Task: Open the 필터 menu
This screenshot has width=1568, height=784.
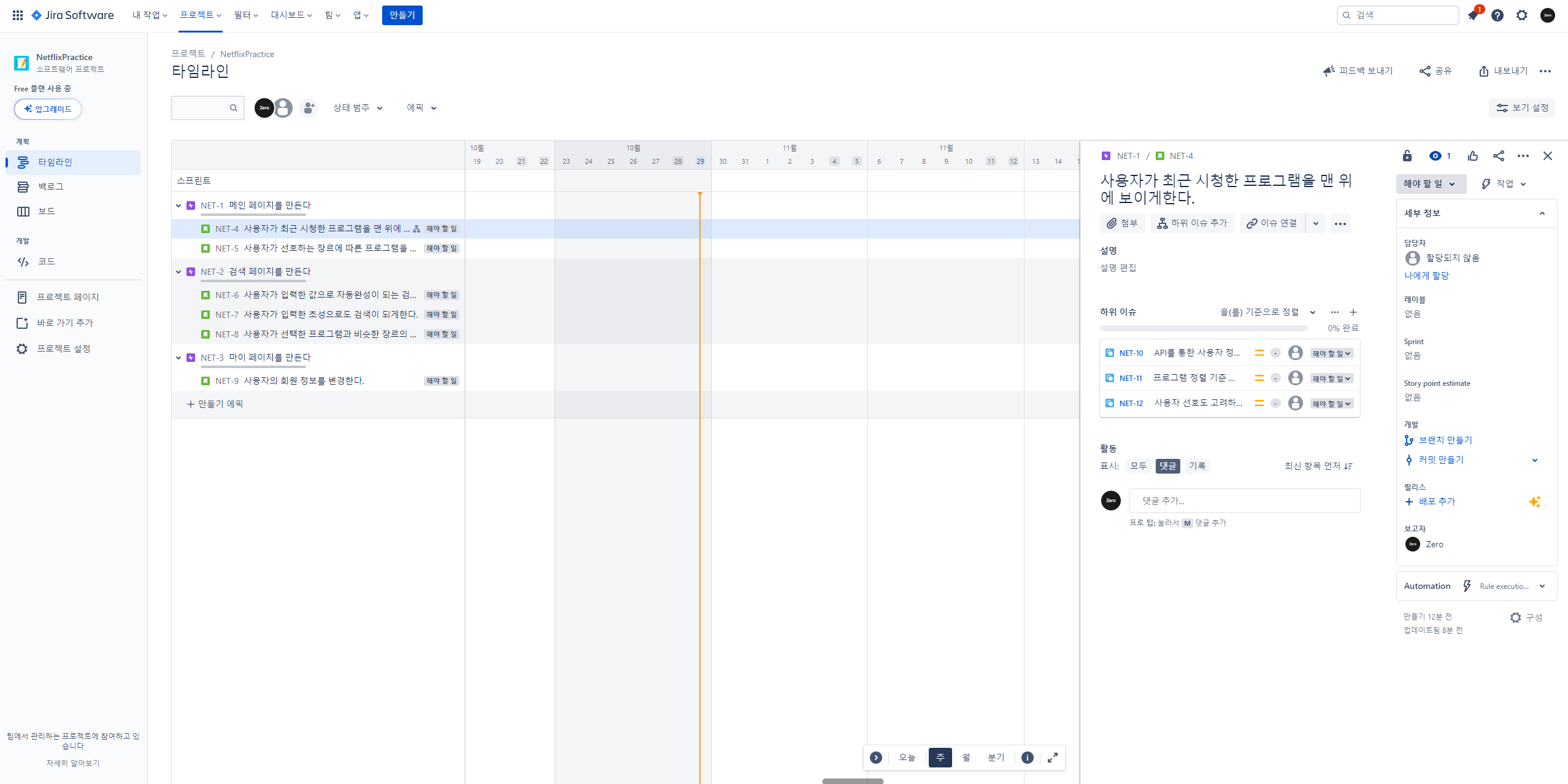Action: pyautogui.click(x=246, y=15)
